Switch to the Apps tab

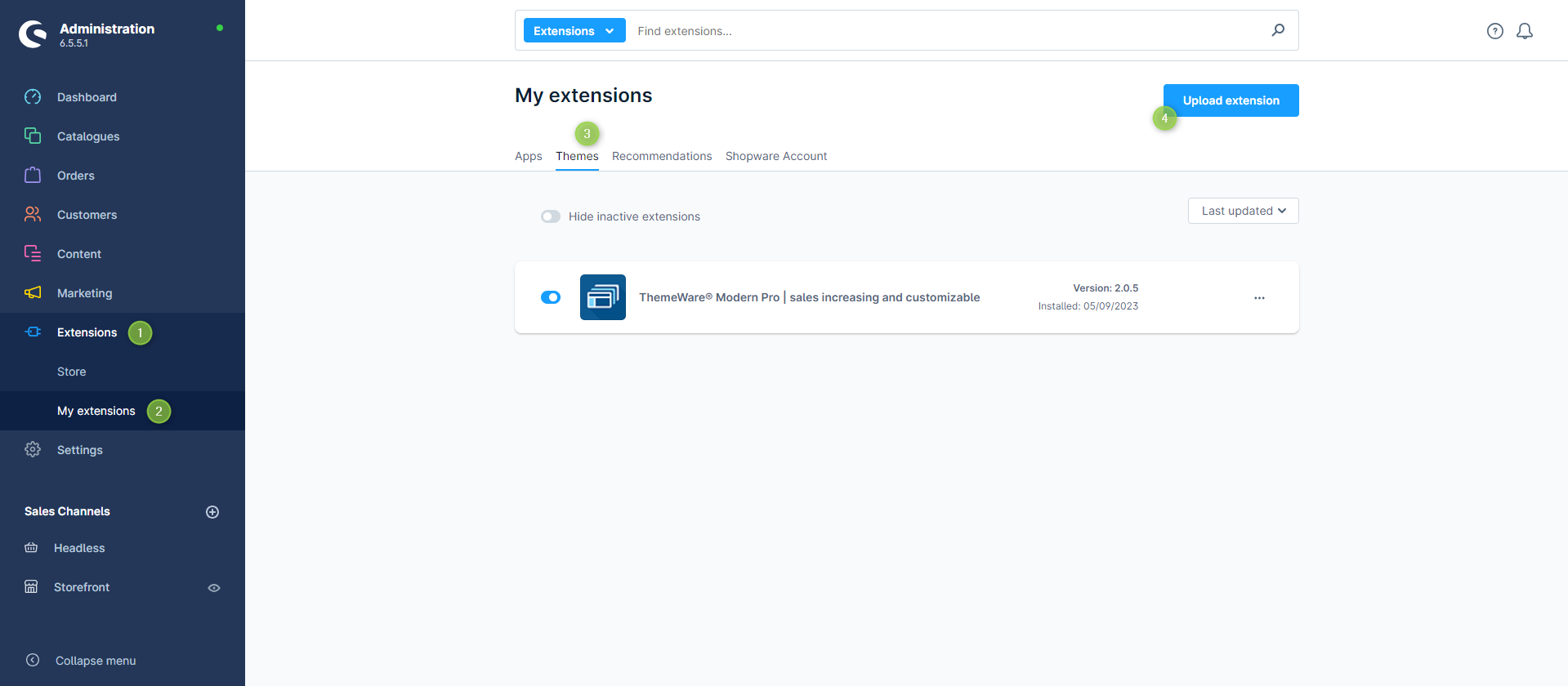(529, 156)
